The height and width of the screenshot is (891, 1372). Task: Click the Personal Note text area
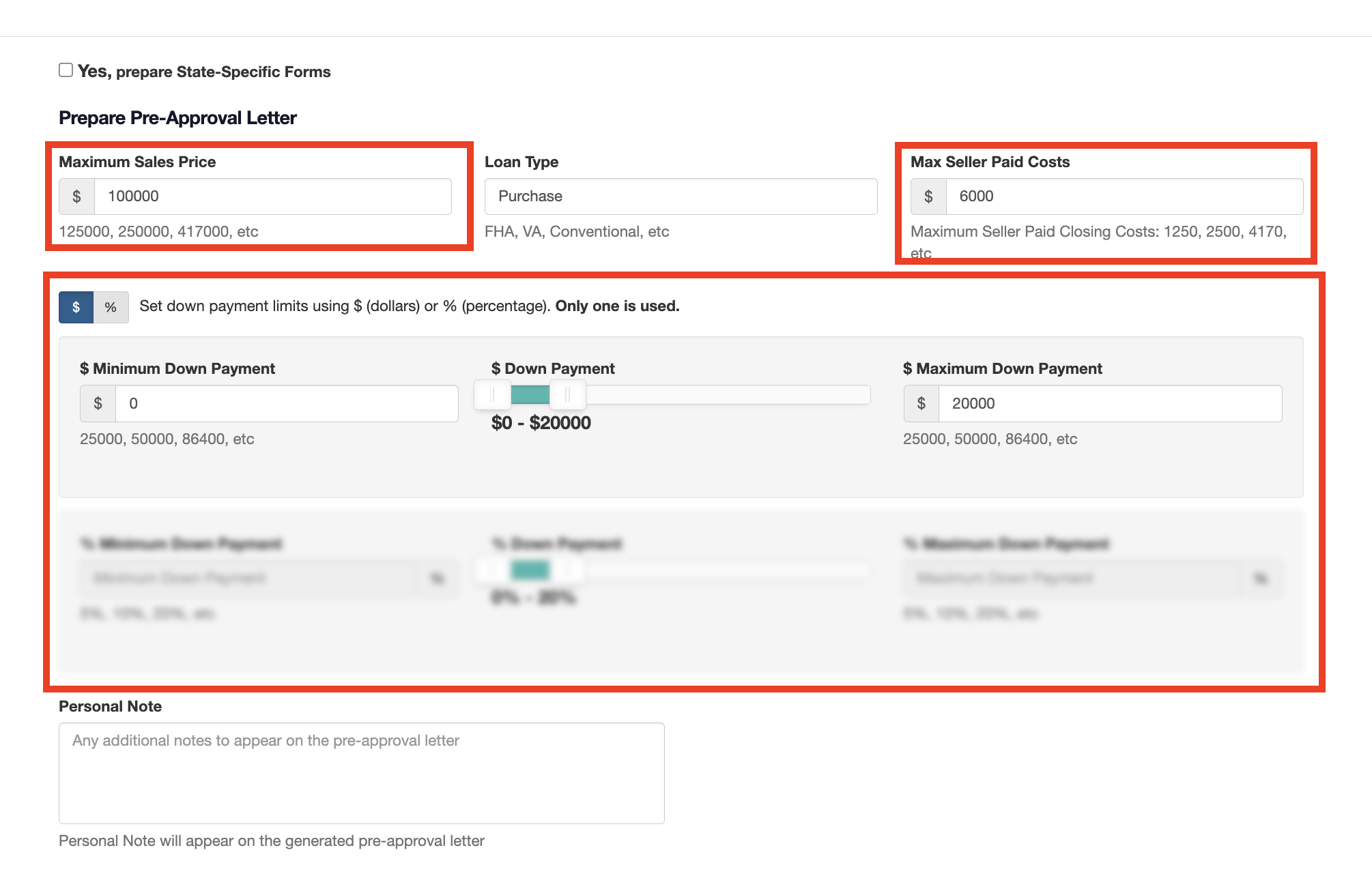click(x=361, y=772)
